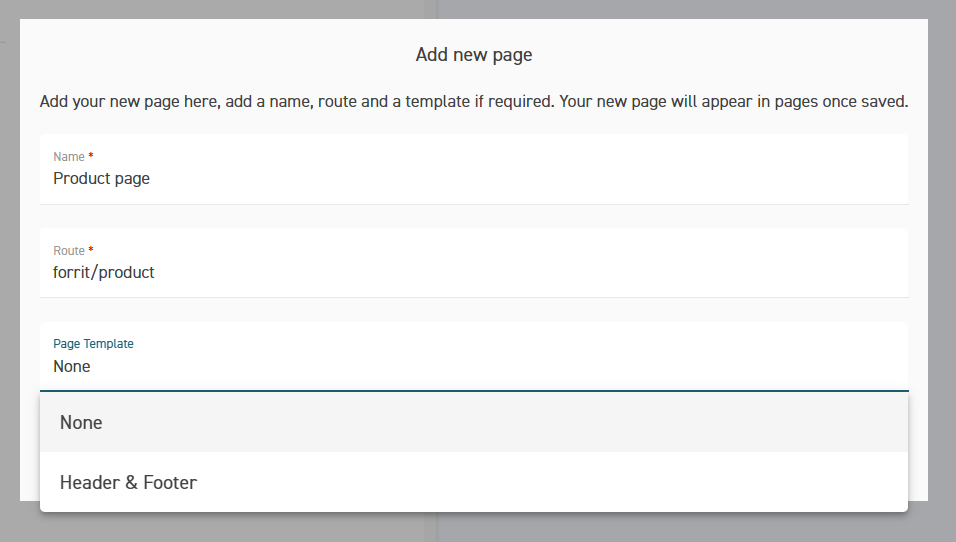Viewport: 956px width, 542px height.
Task: Place cursor in the "Product page" text
Action: pos(101,179)
